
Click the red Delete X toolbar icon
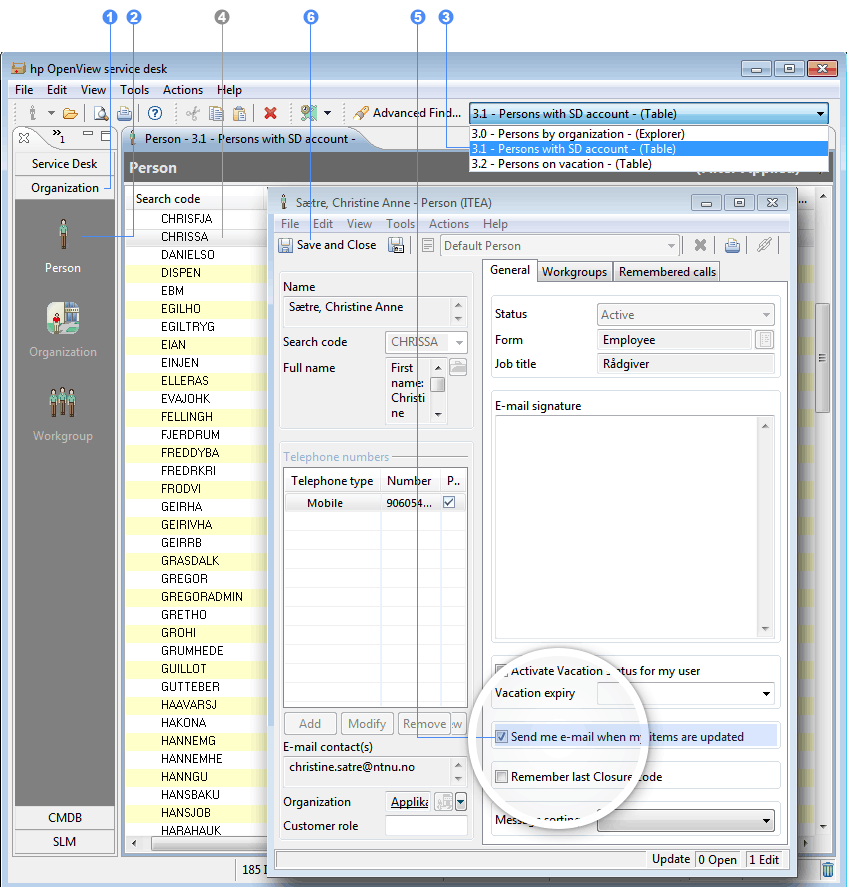[x=270, y=113]
